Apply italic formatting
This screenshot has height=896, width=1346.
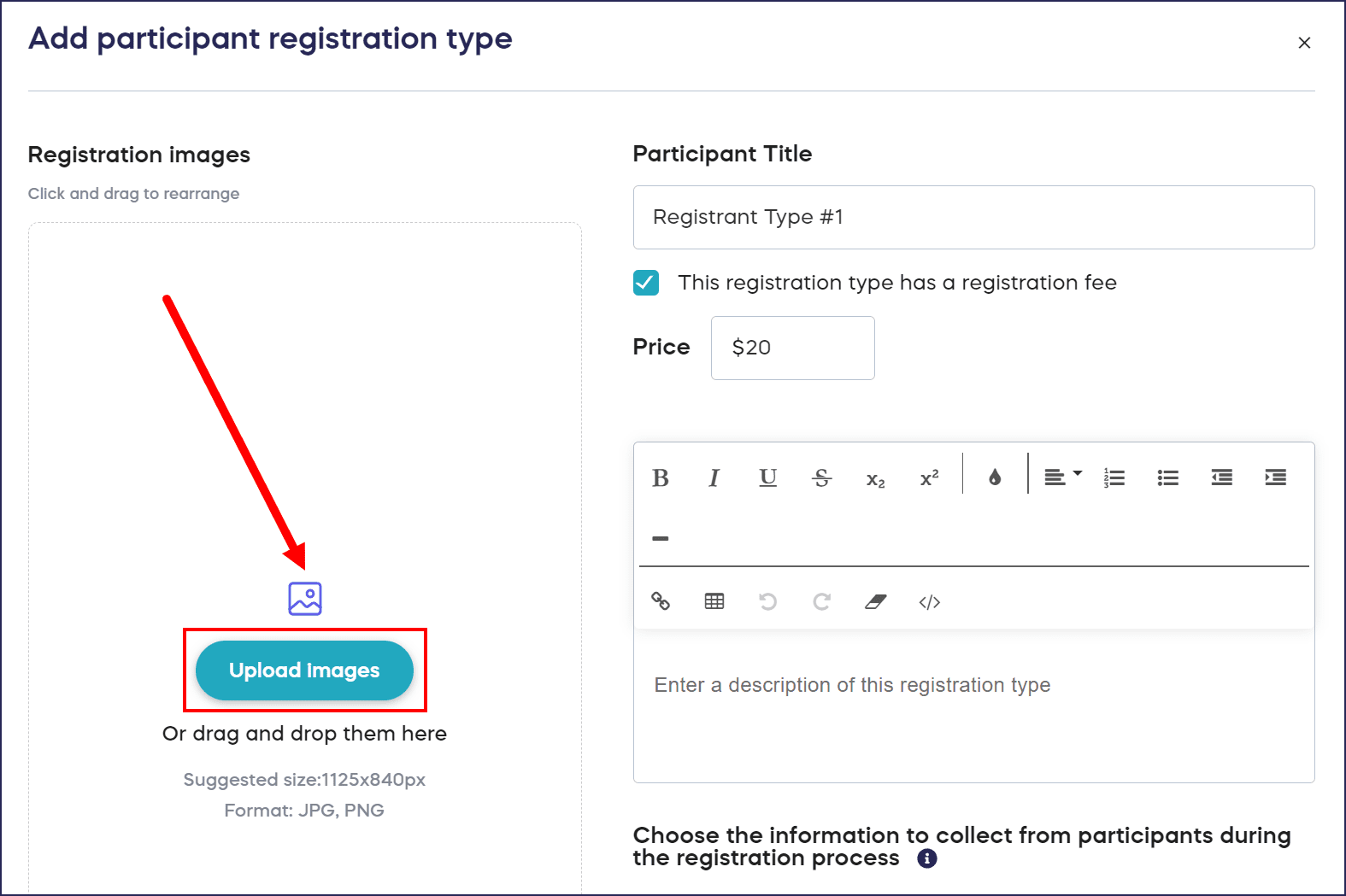pos(714,477)
